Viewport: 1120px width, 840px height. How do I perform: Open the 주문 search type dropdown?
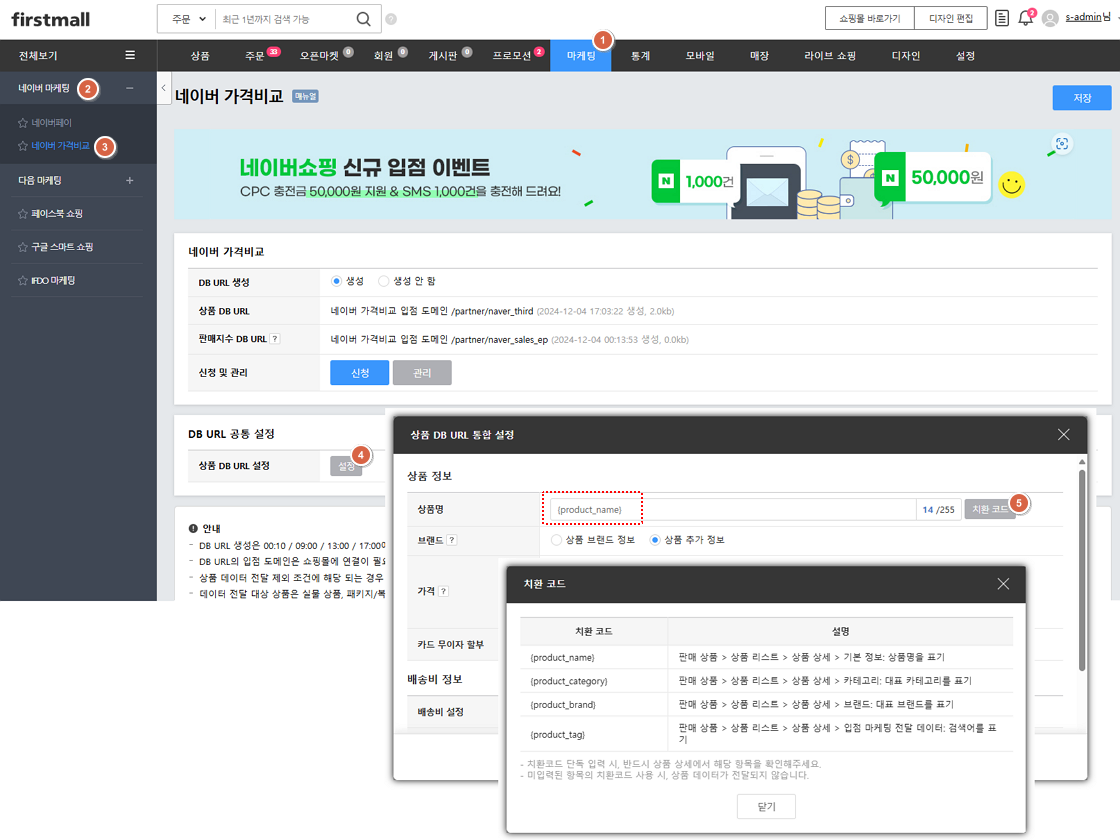click(187, 19)
